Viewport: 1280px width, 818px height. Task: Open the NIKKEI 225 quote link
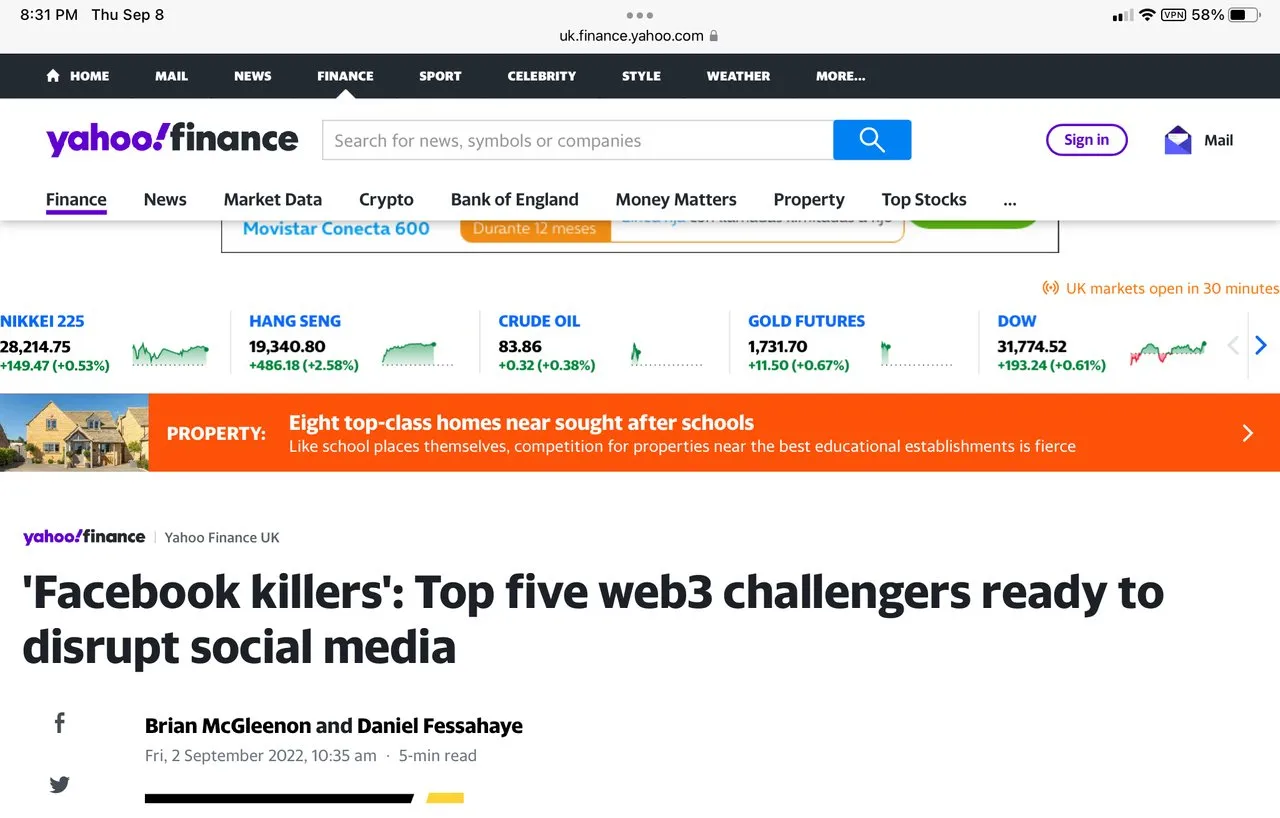42,321
